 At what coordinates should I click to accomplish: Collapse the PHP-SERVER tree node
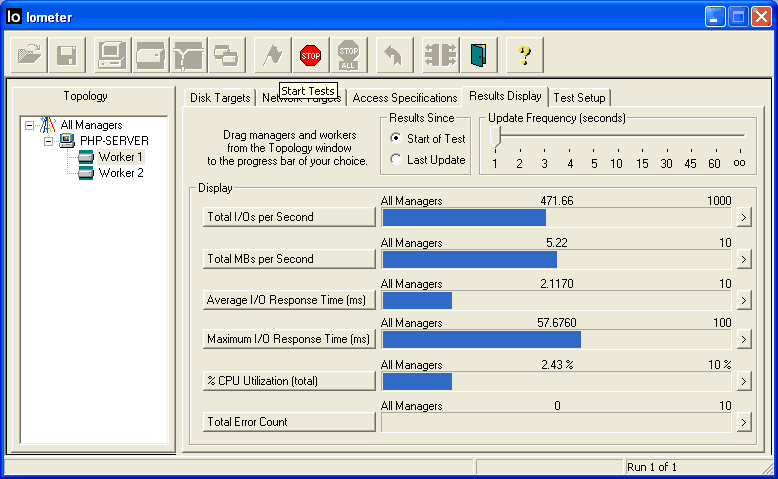[48, 141]
